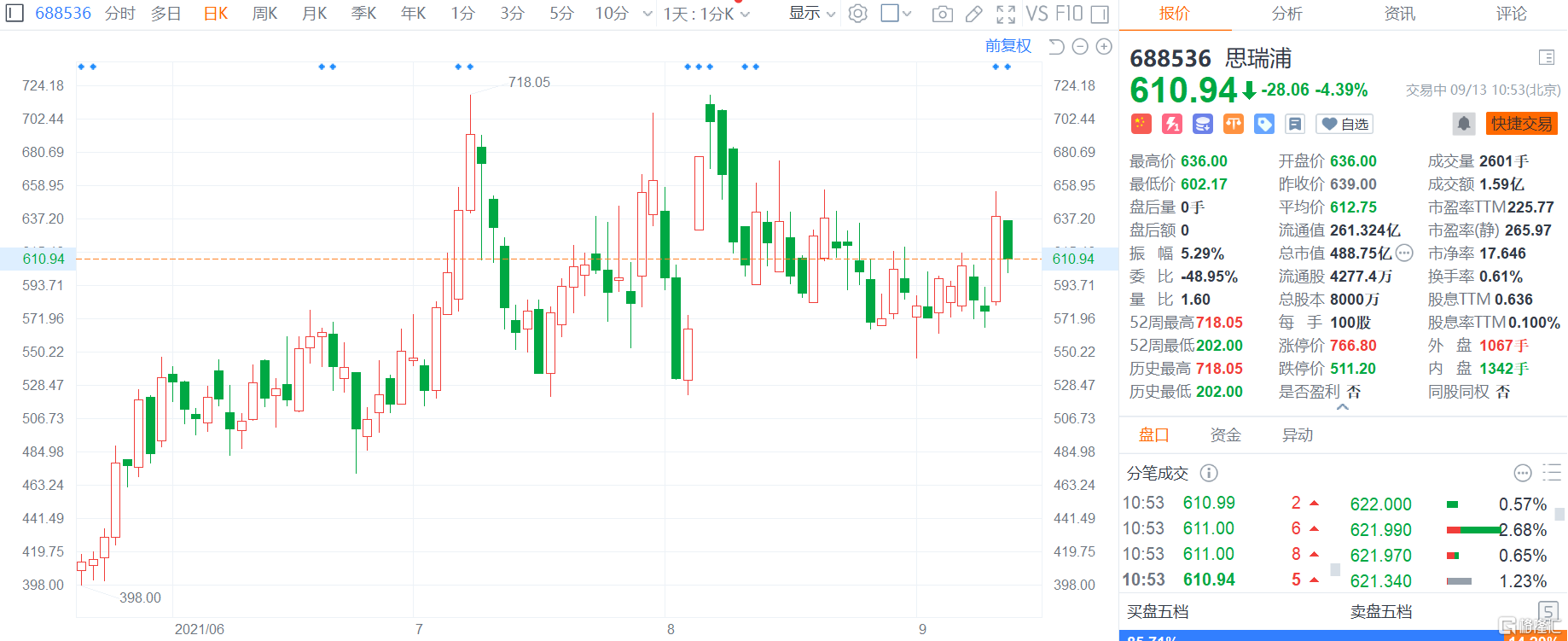
Task: Expand the minute interval dropdown after 10分
Action: (x=648, y=14)
